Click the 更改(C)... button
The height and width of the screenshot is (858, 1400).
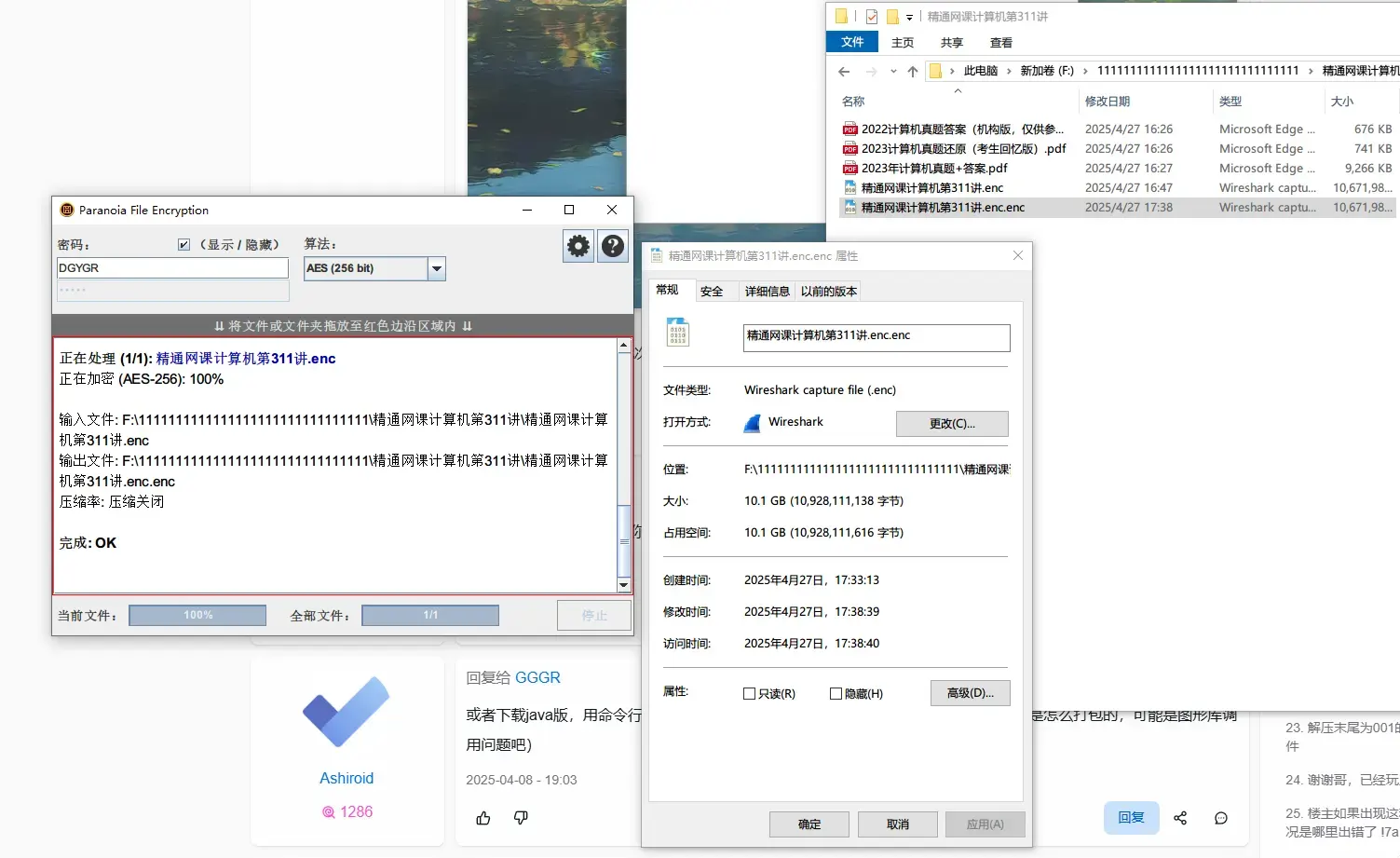pos(952,424)
